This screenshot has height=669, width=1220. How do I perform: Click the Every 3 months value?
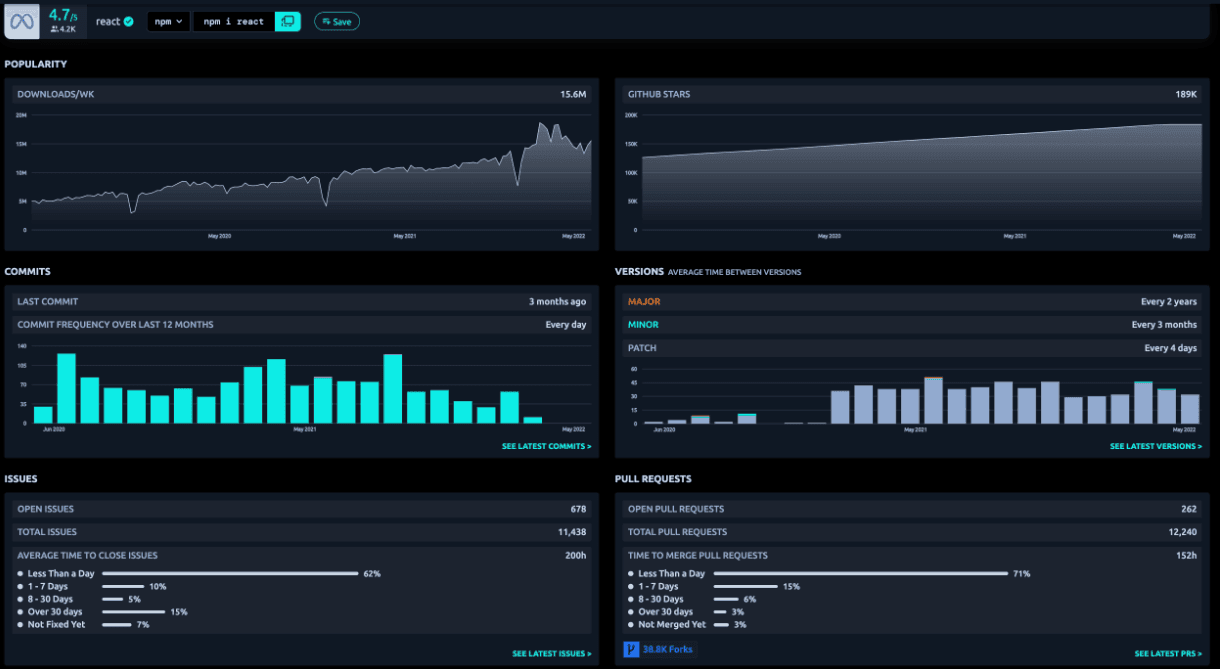pyautogui.click(x=1164, y=324)
